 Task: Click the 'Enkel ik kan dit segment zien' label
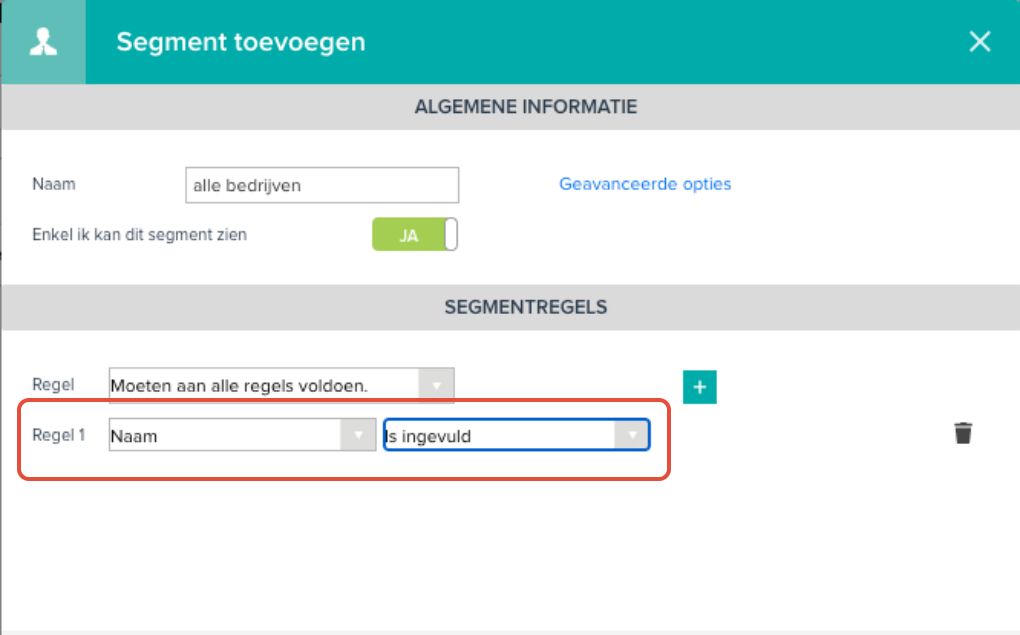tap(139, 235)
